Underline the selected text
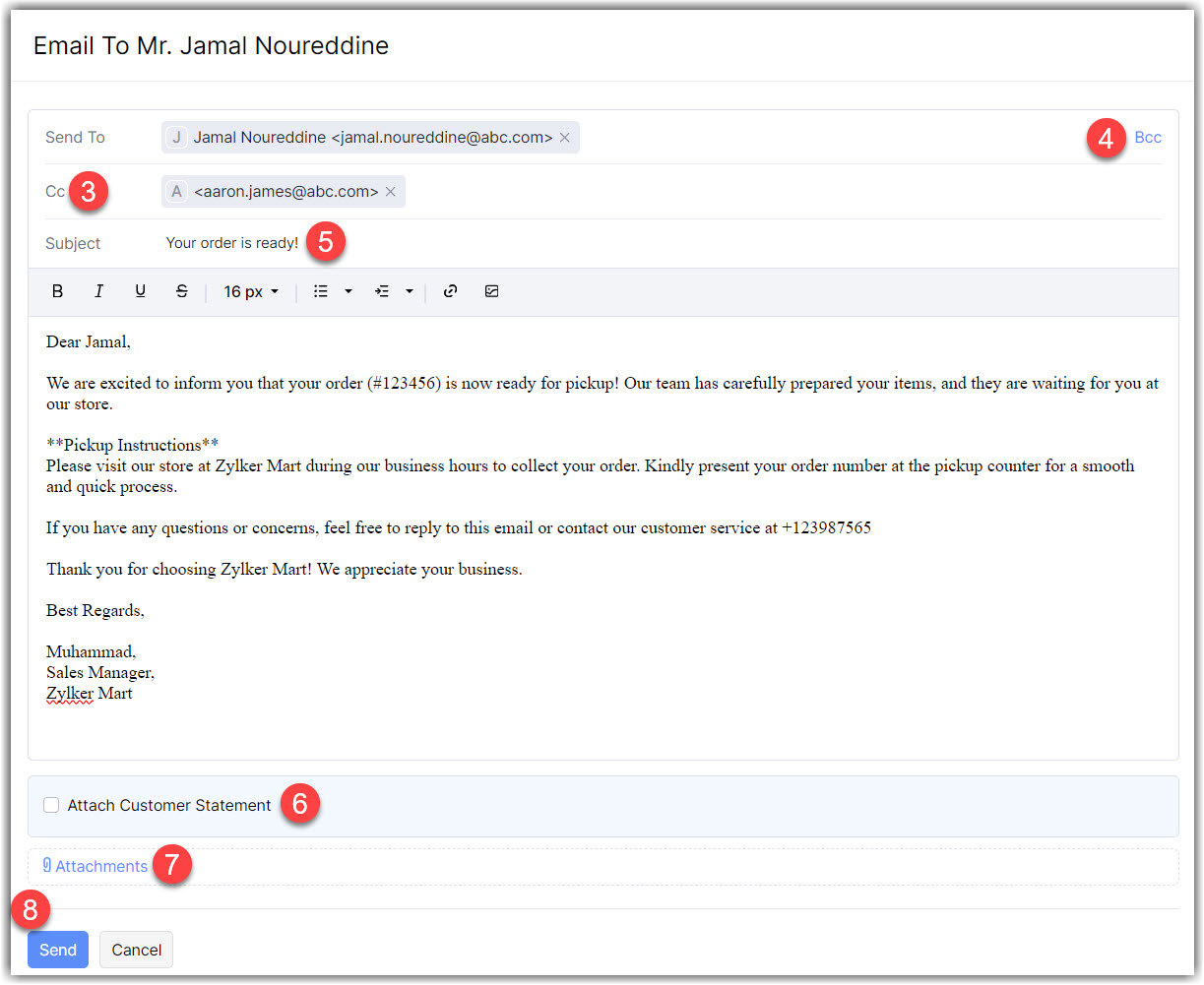This screenshot has width=1204, height=985. [x=140, y=291]
